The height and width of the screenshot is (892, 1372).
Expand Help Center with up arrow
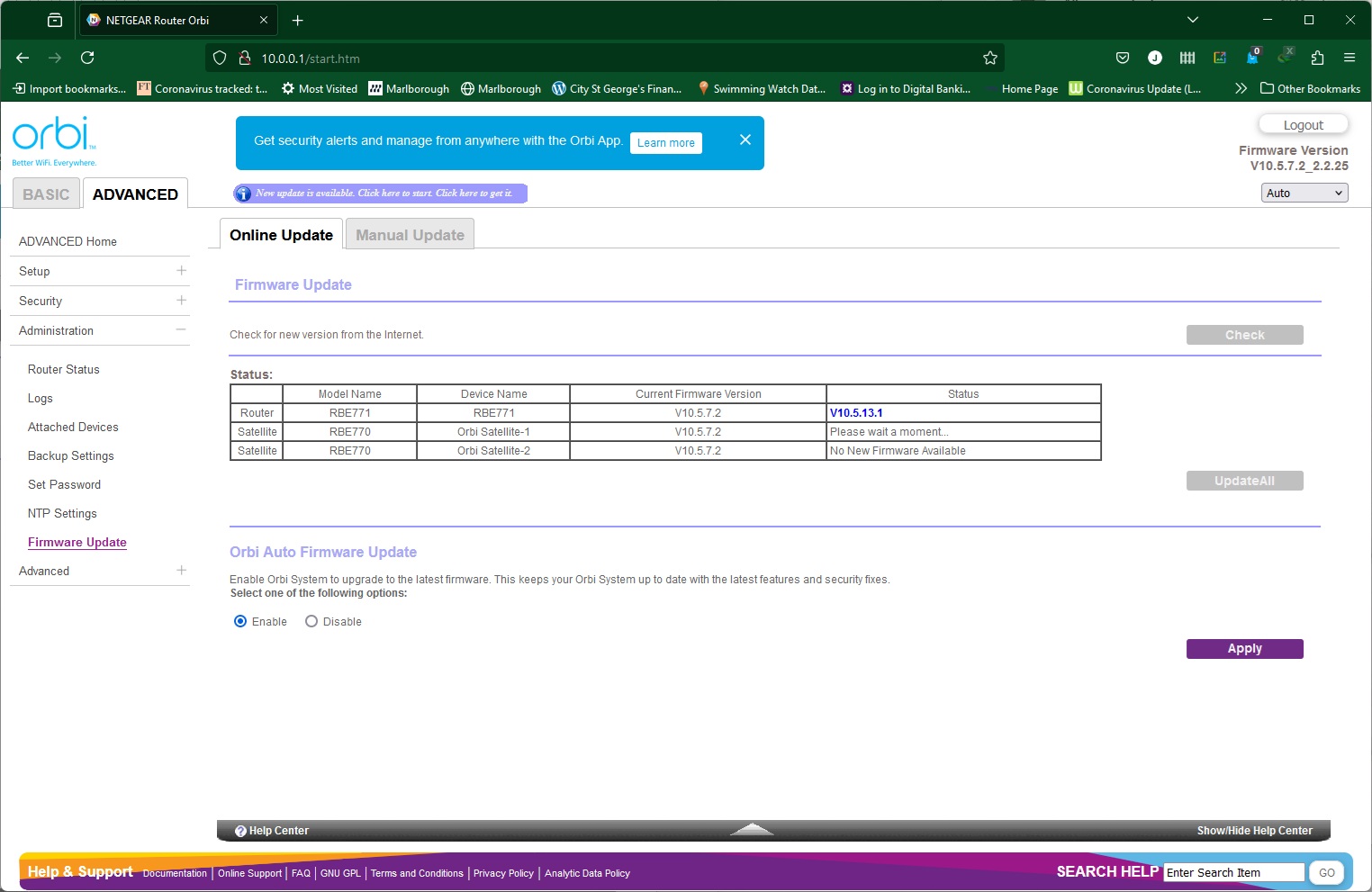[x=752, y=830]
